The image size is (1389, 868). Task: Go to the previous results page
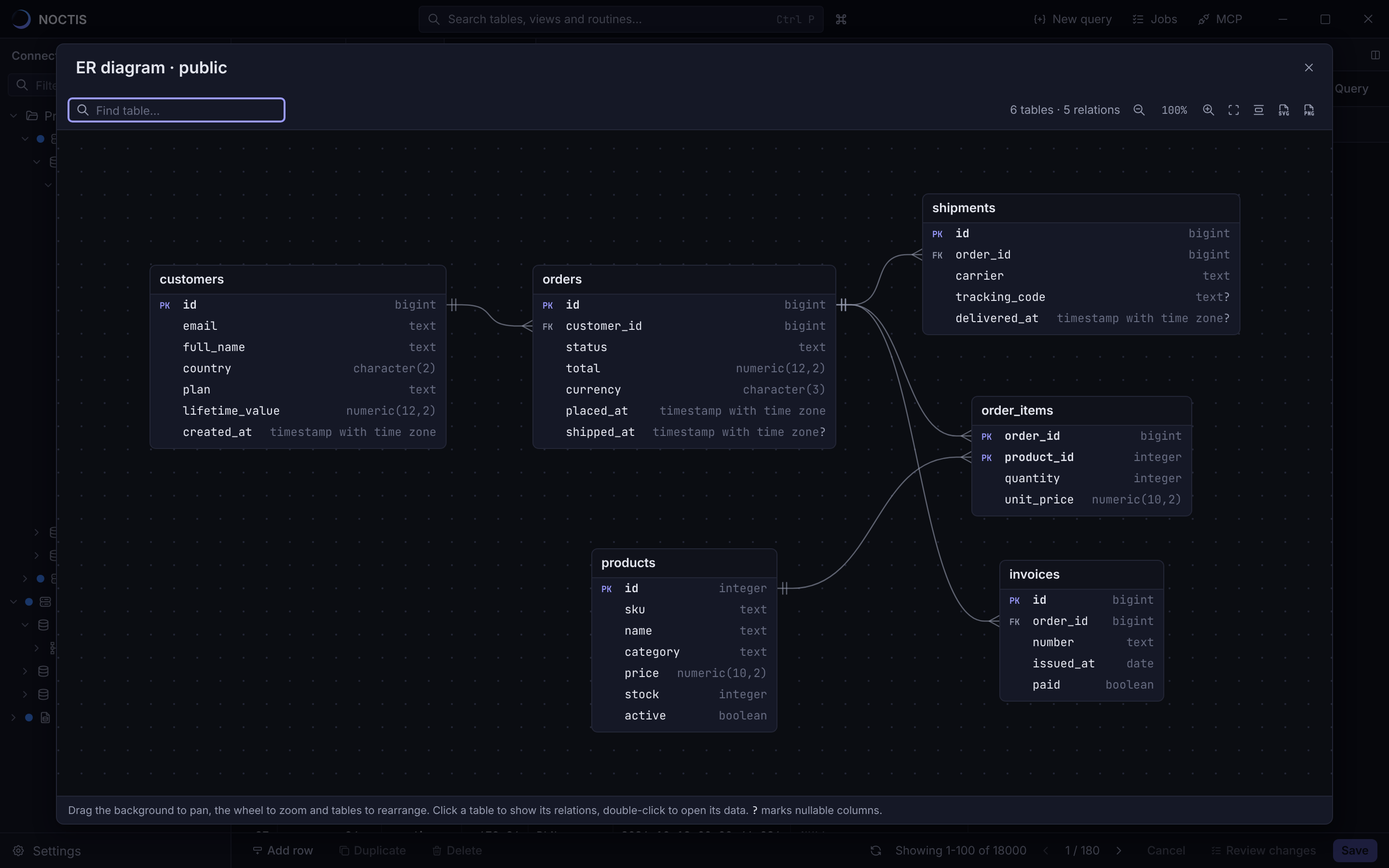[1045, 850]
